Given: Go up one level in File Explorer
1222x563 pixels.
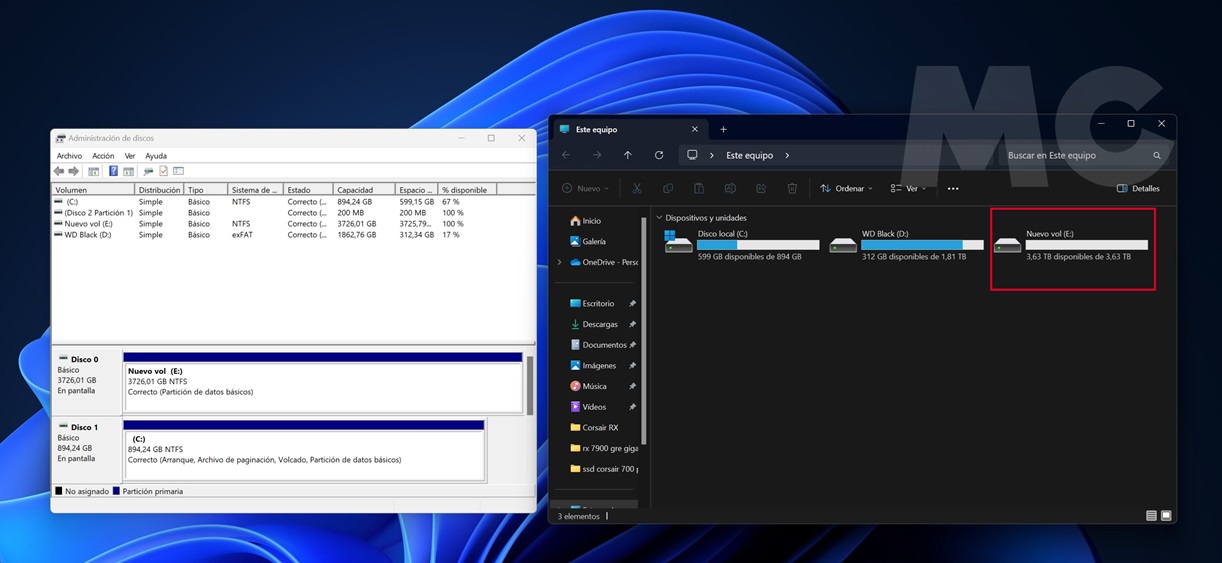Looking at the screenshot, I should [x=628, y=155].
